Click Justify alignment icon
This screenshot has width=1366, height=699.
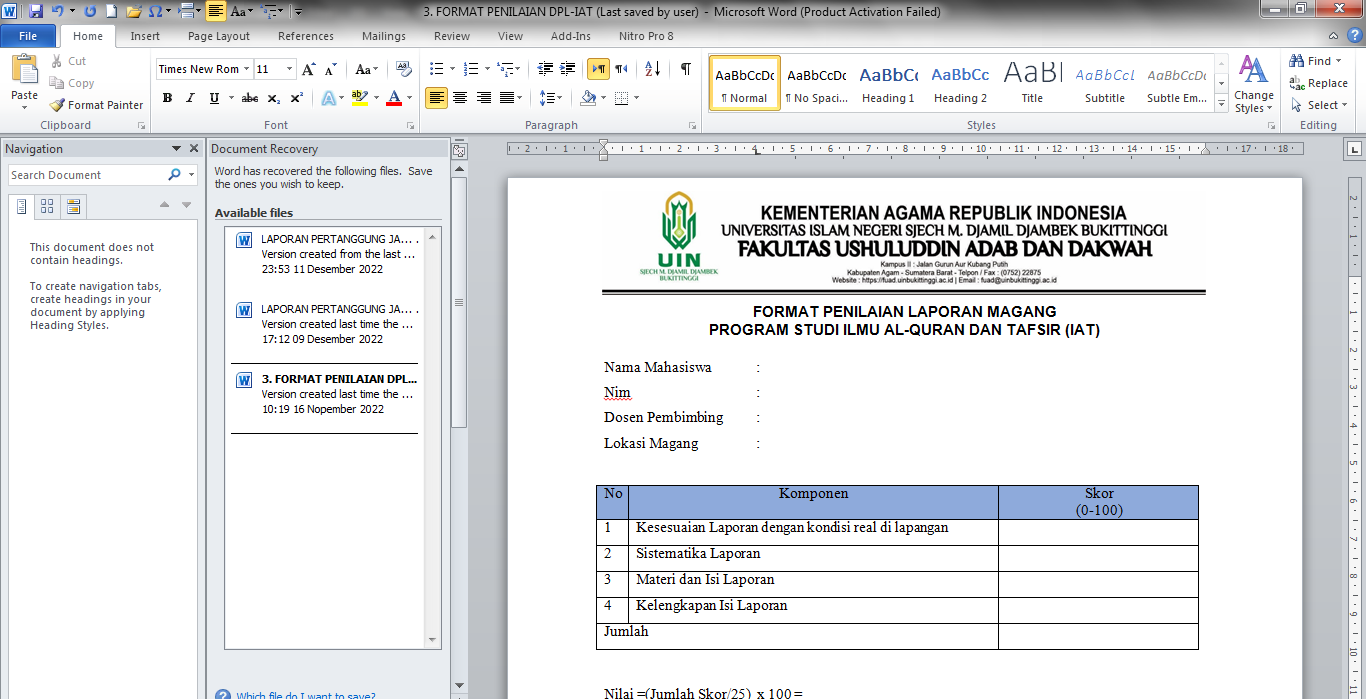tap(508, 98)
